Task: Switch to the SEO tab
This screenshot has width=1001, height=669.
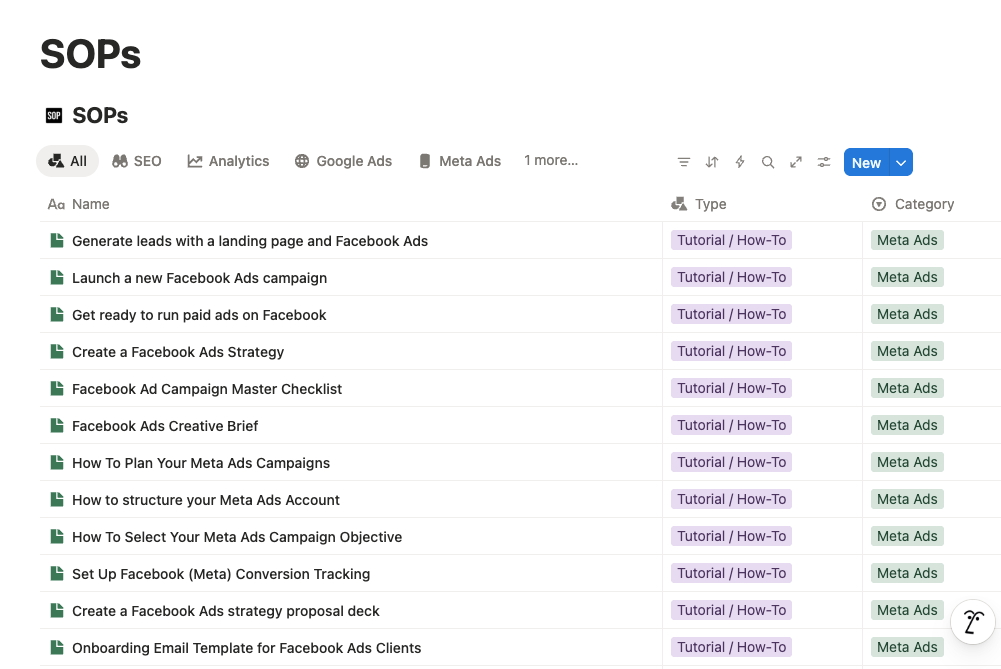Action: (x=137, y=161)
